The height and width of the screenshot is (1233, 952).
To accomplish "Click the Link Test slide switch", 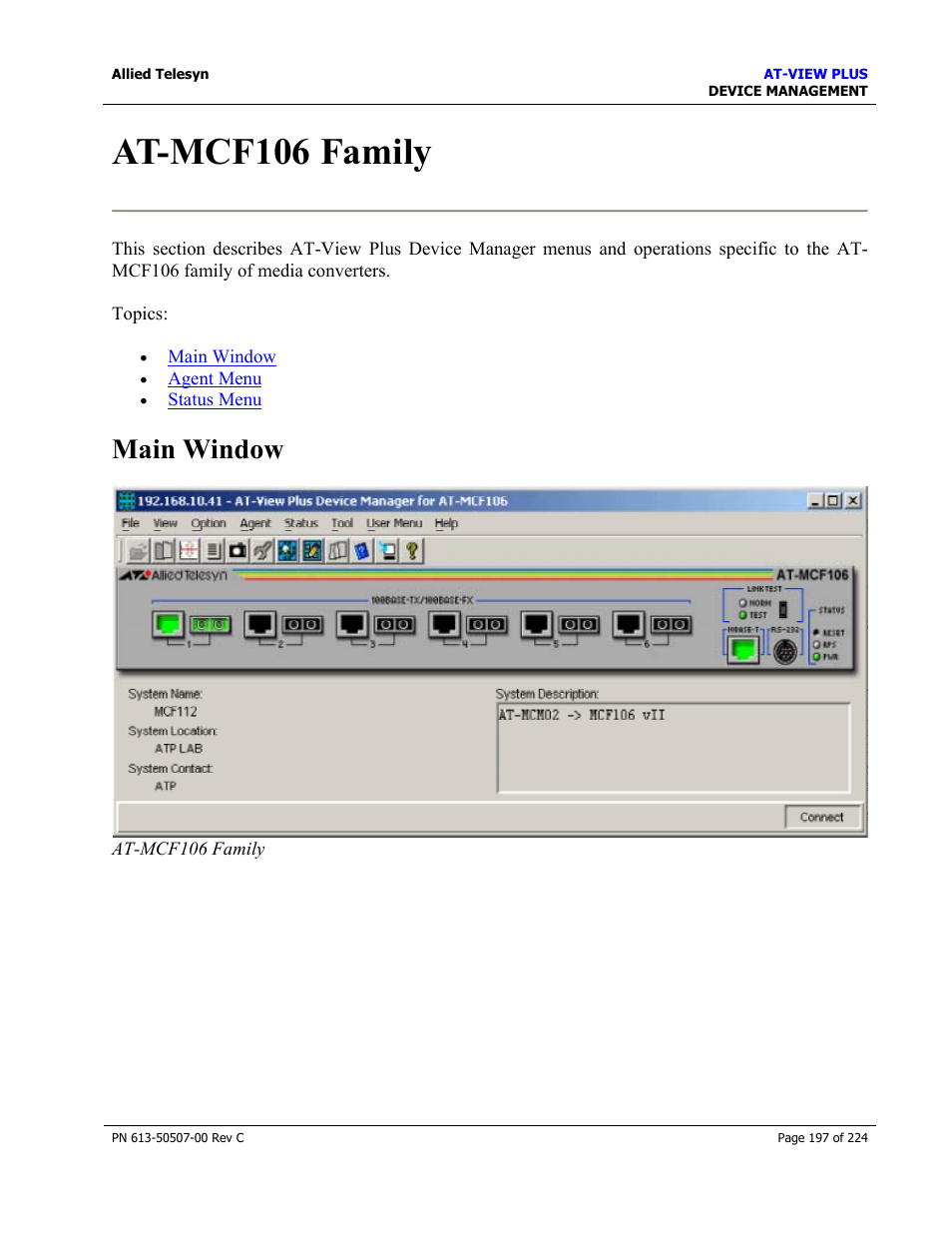I will pyautogui.click(x=783, y=609).
